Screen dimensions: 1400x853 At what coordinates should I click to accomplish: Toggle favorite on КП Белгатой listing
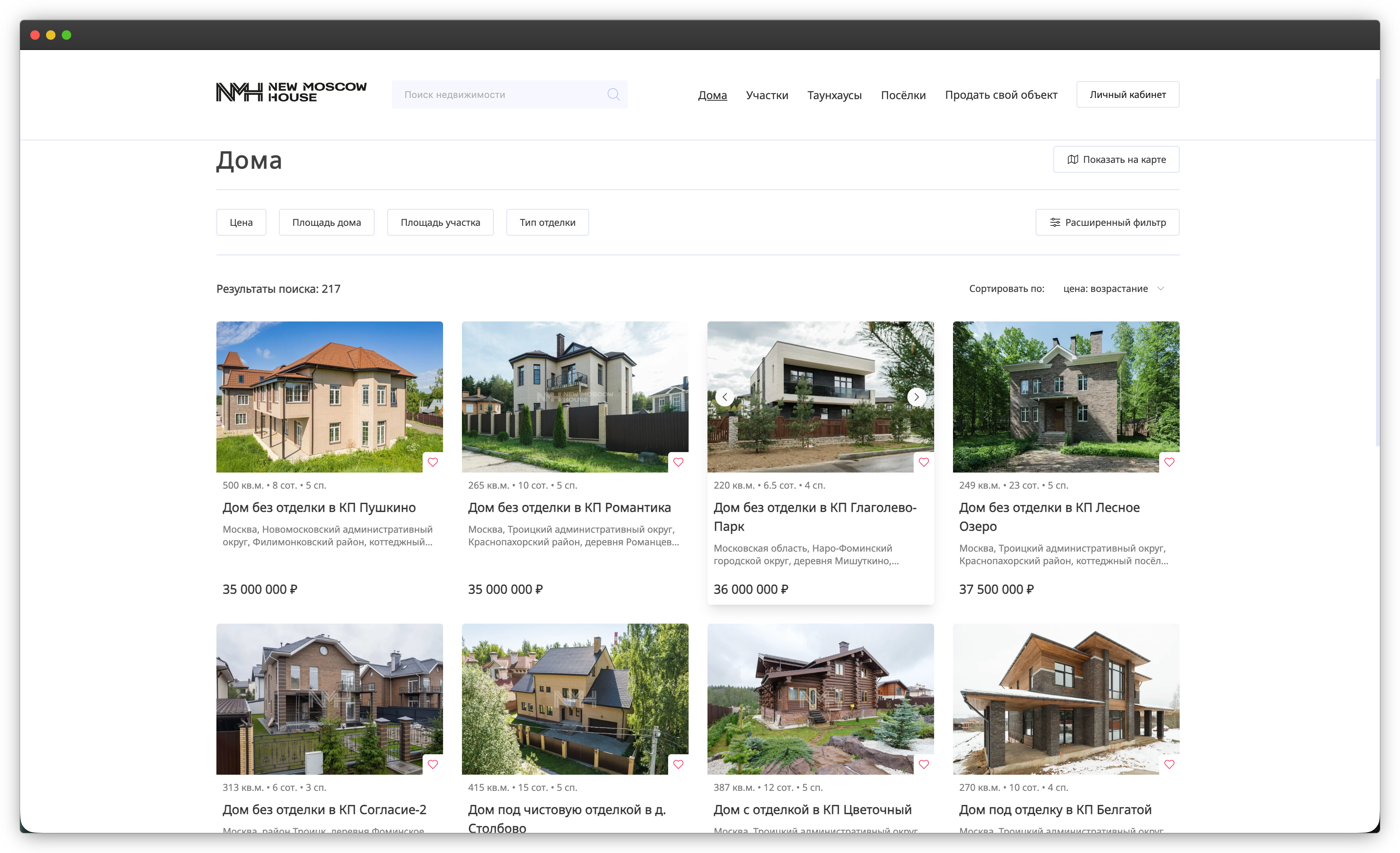(x=1170, y=765)
